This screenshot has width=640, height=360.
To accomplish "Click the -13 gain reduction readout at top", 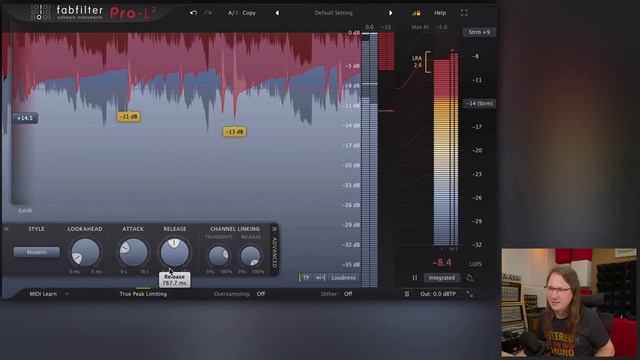I will pos(386,27).
